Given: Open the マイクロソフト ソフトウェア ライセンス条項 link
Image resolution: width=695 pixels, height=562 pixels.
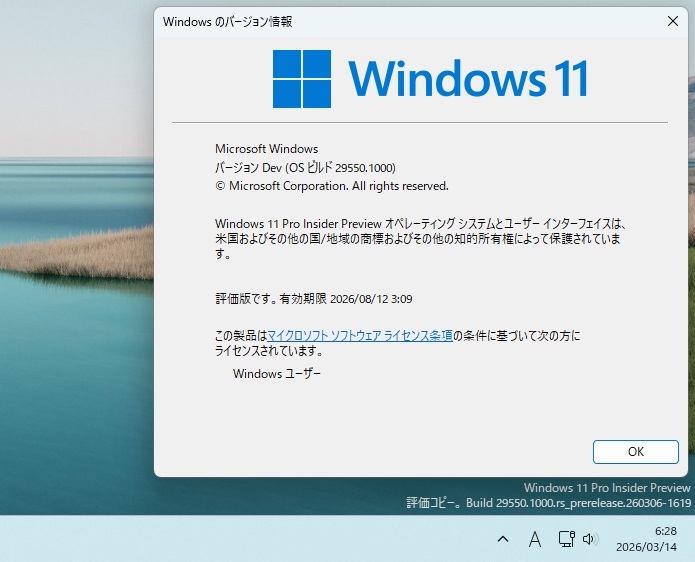Looking at the screenshot, I should (x=360, y=336).
